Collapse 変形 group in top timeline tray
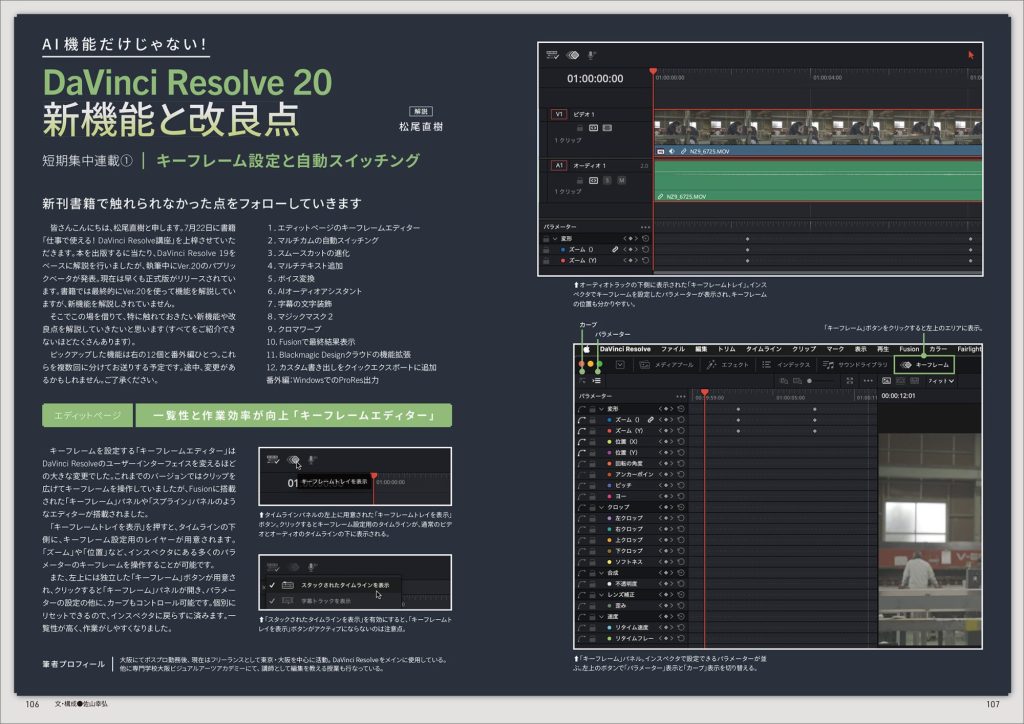This screenshot has width=1024, height=724. [555, 238]
